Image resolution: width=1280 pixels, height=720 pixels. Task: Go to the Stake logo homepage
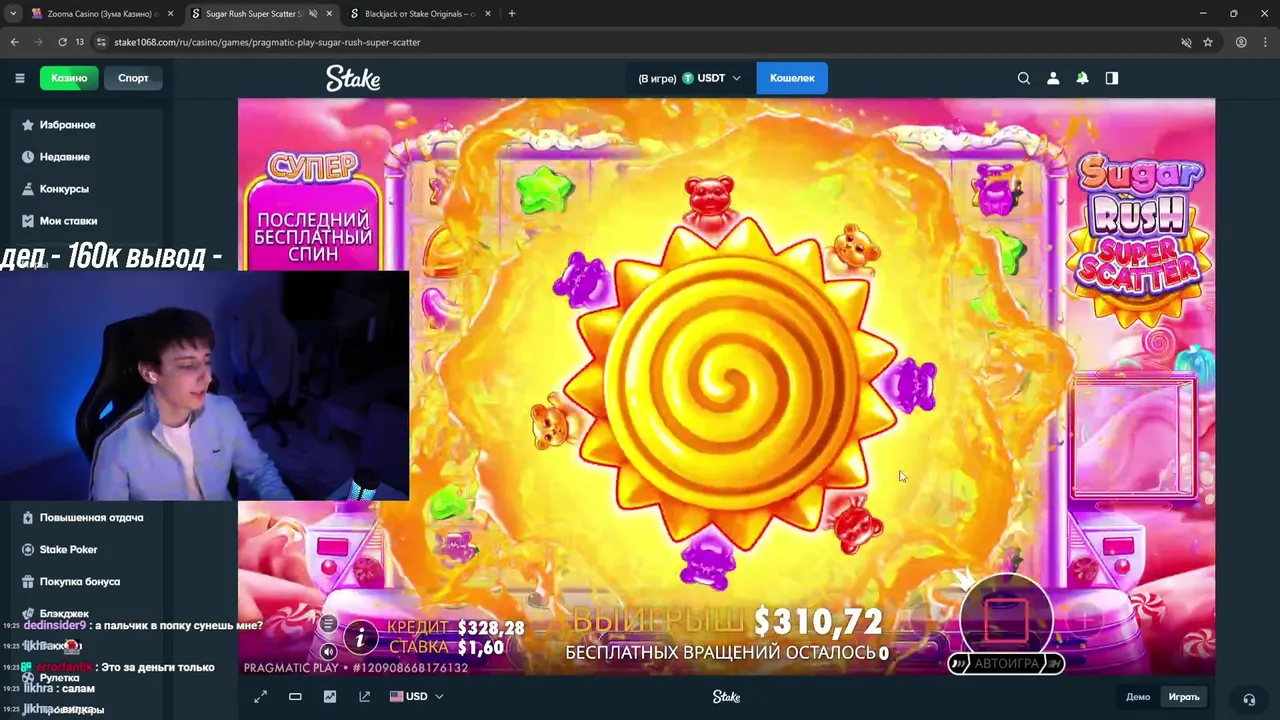click(x=353, y=78)
